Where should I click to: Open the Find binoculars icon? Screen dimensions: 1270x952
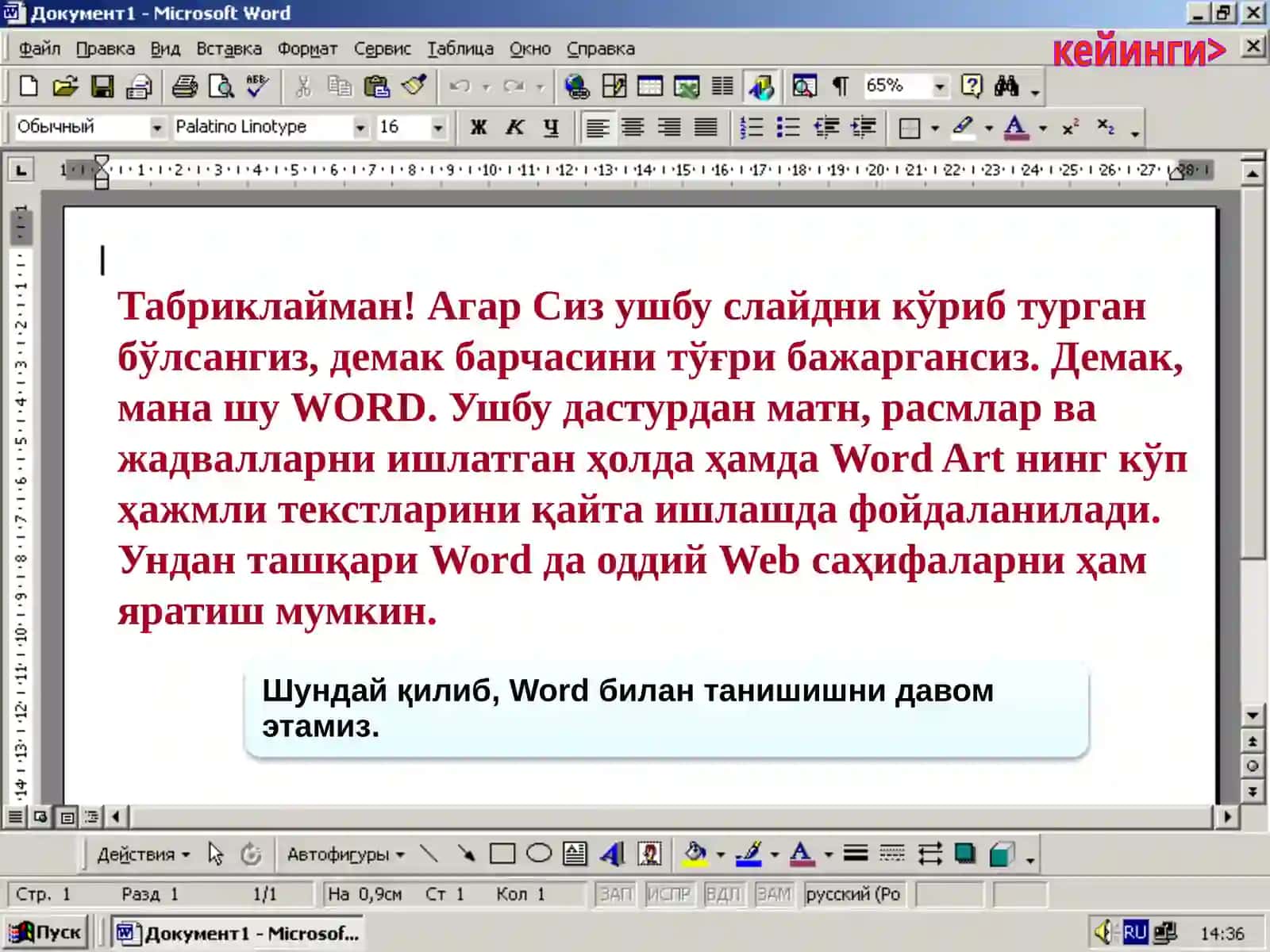1006,86
